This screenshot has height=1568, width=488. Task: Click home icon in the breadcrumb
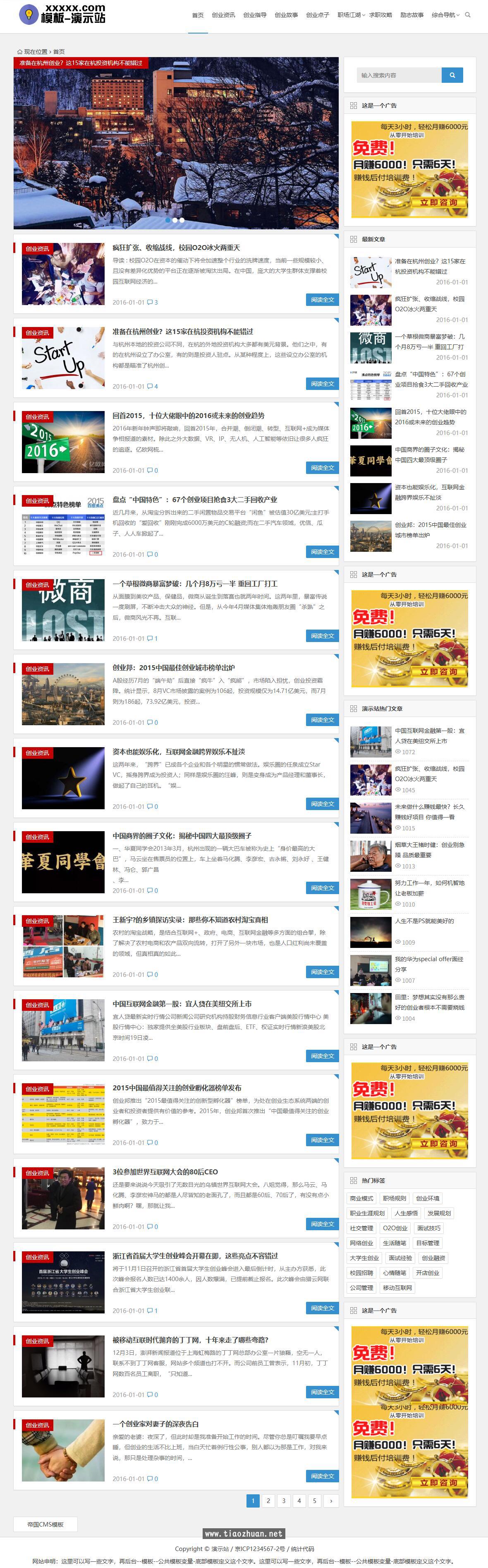pos(19,52)
